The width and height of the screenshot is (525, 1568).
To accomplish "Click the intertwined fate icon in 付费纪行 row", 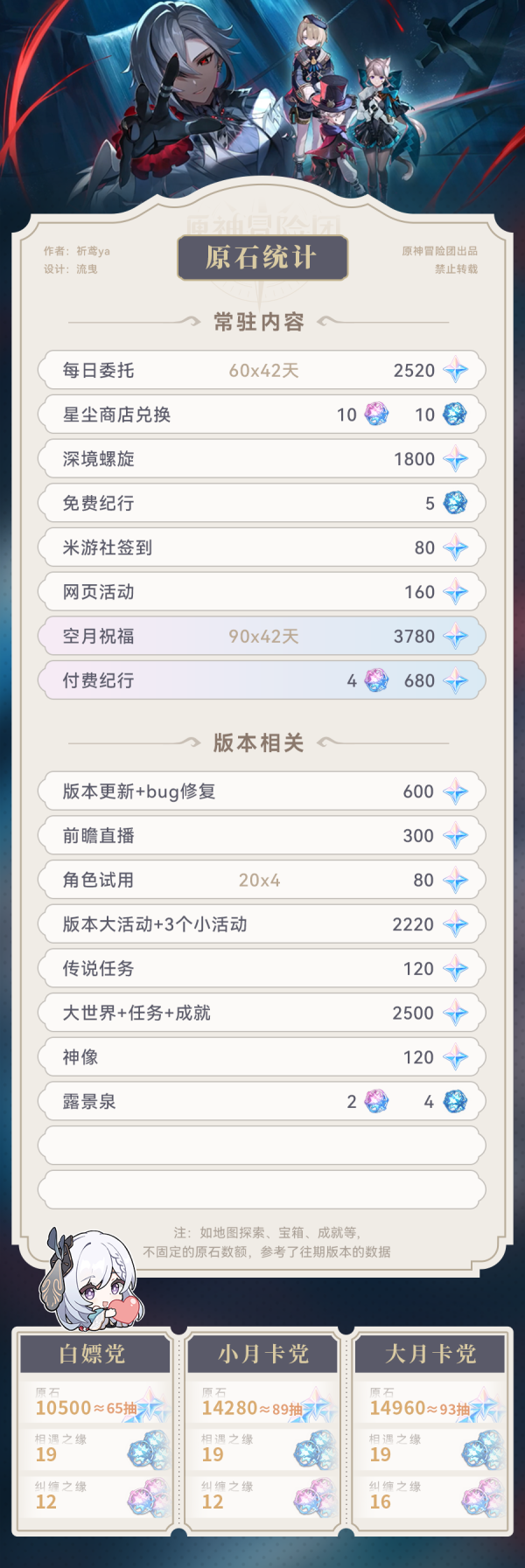I will [376, 680].
